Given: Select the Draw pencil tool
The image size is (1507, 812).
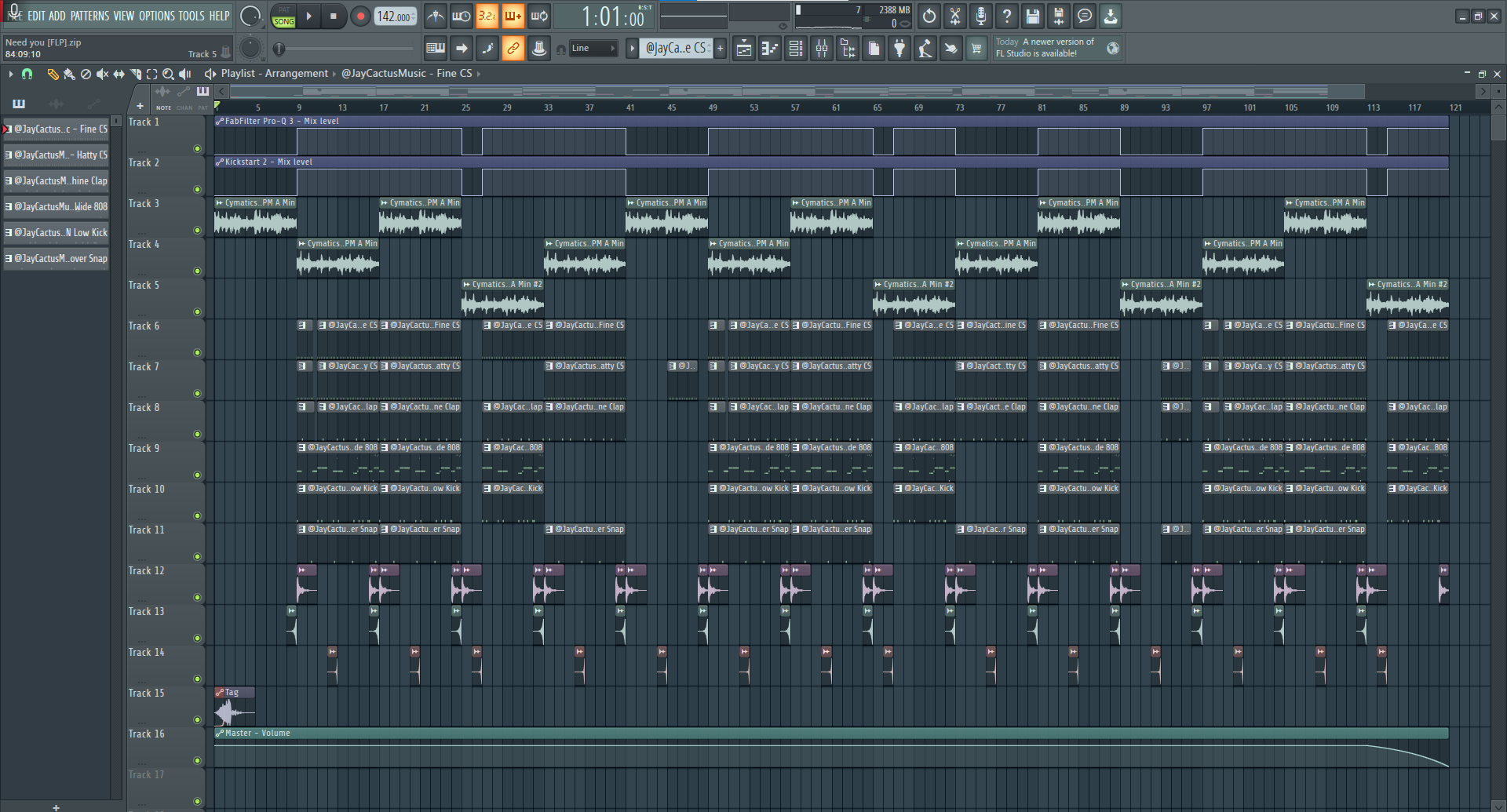Looking at the screenshot, I should point(53,74).
